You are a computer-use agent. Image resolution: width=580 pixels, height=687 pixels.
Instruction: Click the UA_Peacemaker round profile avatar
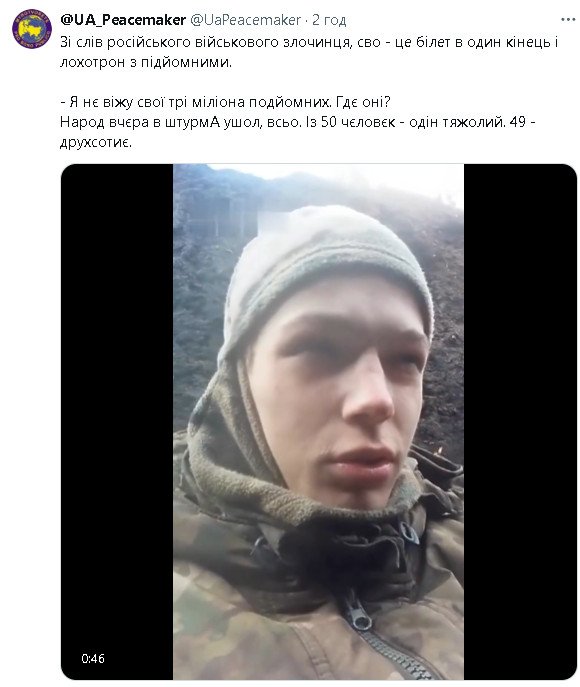coord(32,28)
